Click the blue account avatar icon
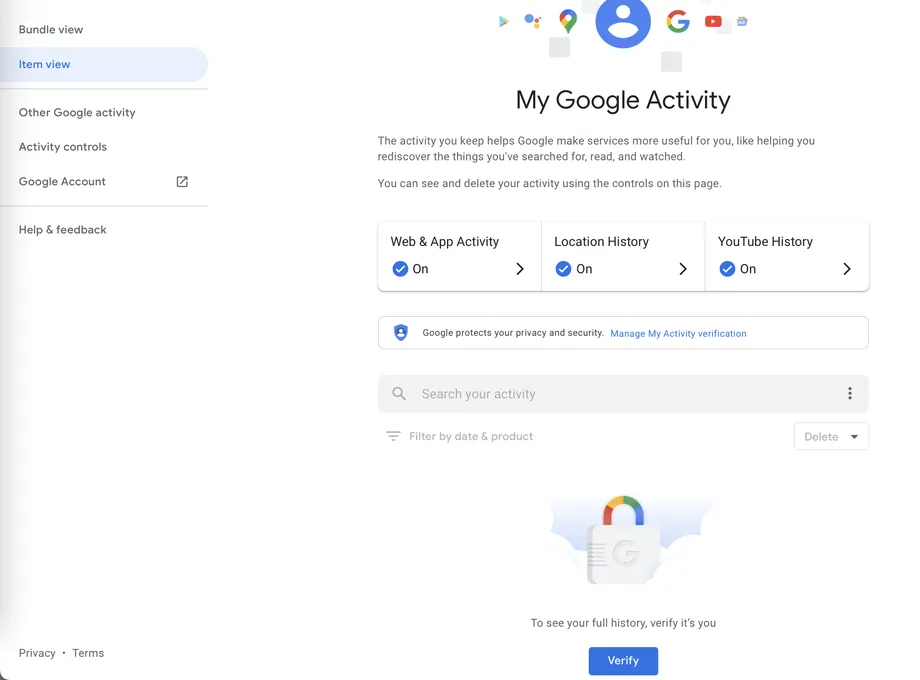Viewport: 920px width, 680px height. pos(623,21)
